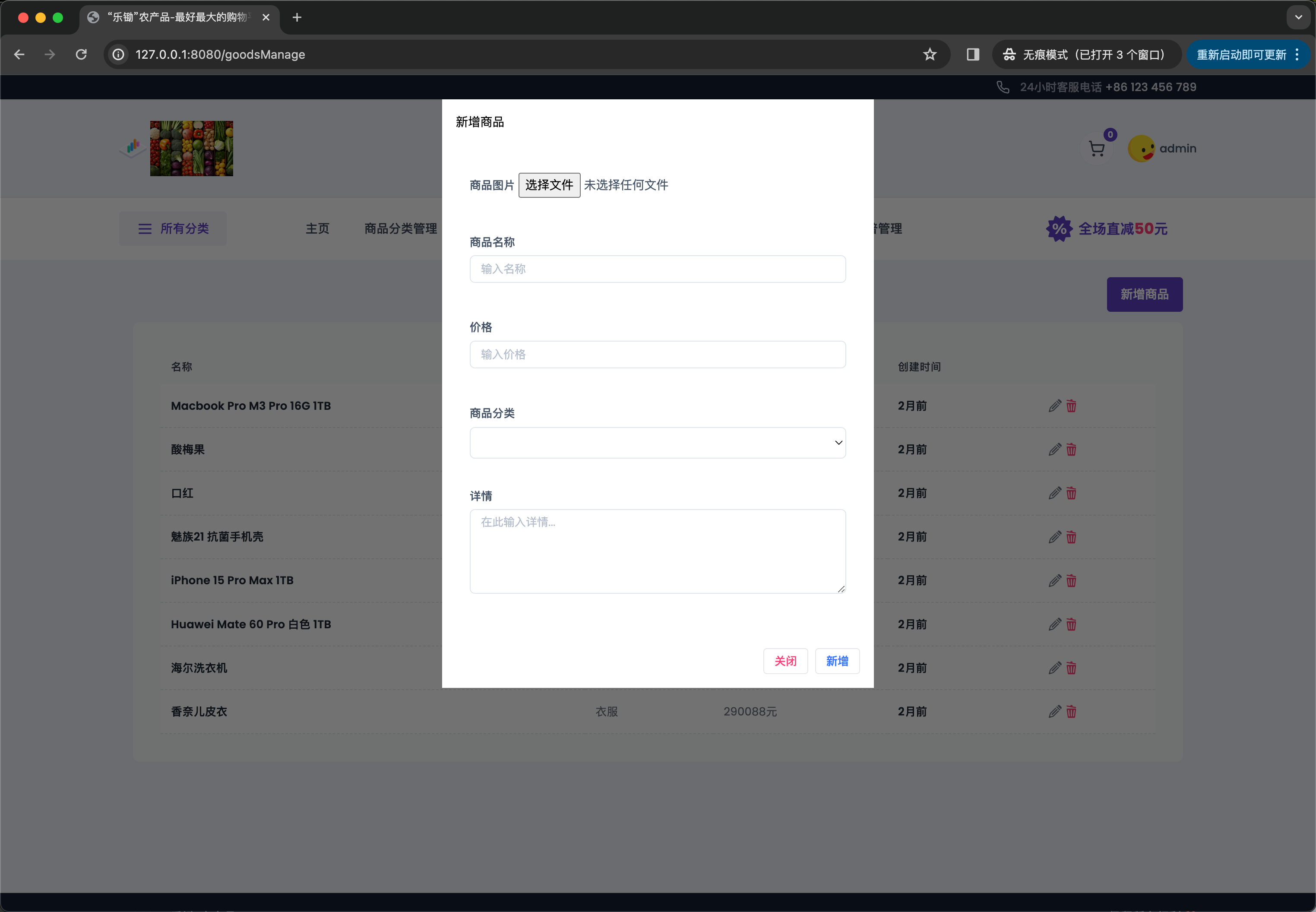Viewport: 1316px width, 912px height.
Task: Click trash icon for 海尔洗衣机 row
Action: 1071,668
